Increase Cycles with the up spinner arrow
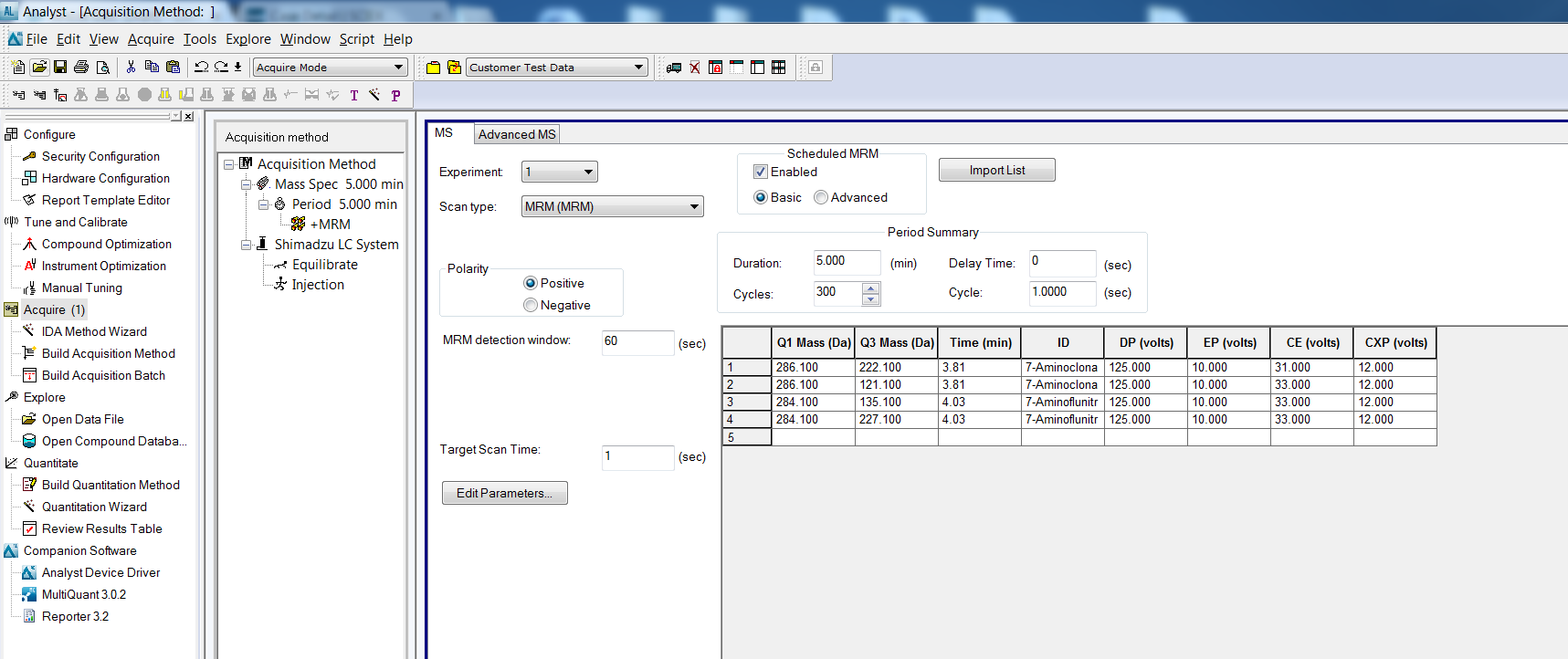The width and height of the screenshot is (1568, 659). [x=871, y=288]
